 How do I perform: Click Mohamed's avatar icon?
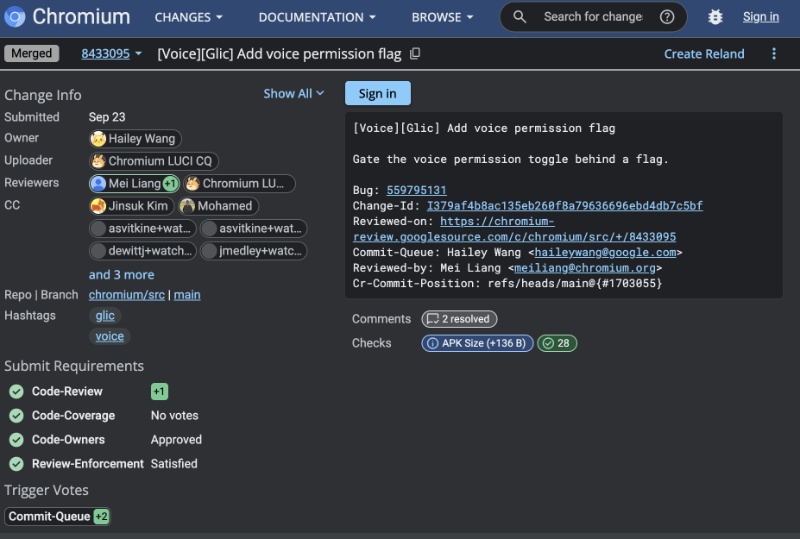coord(187,206)
